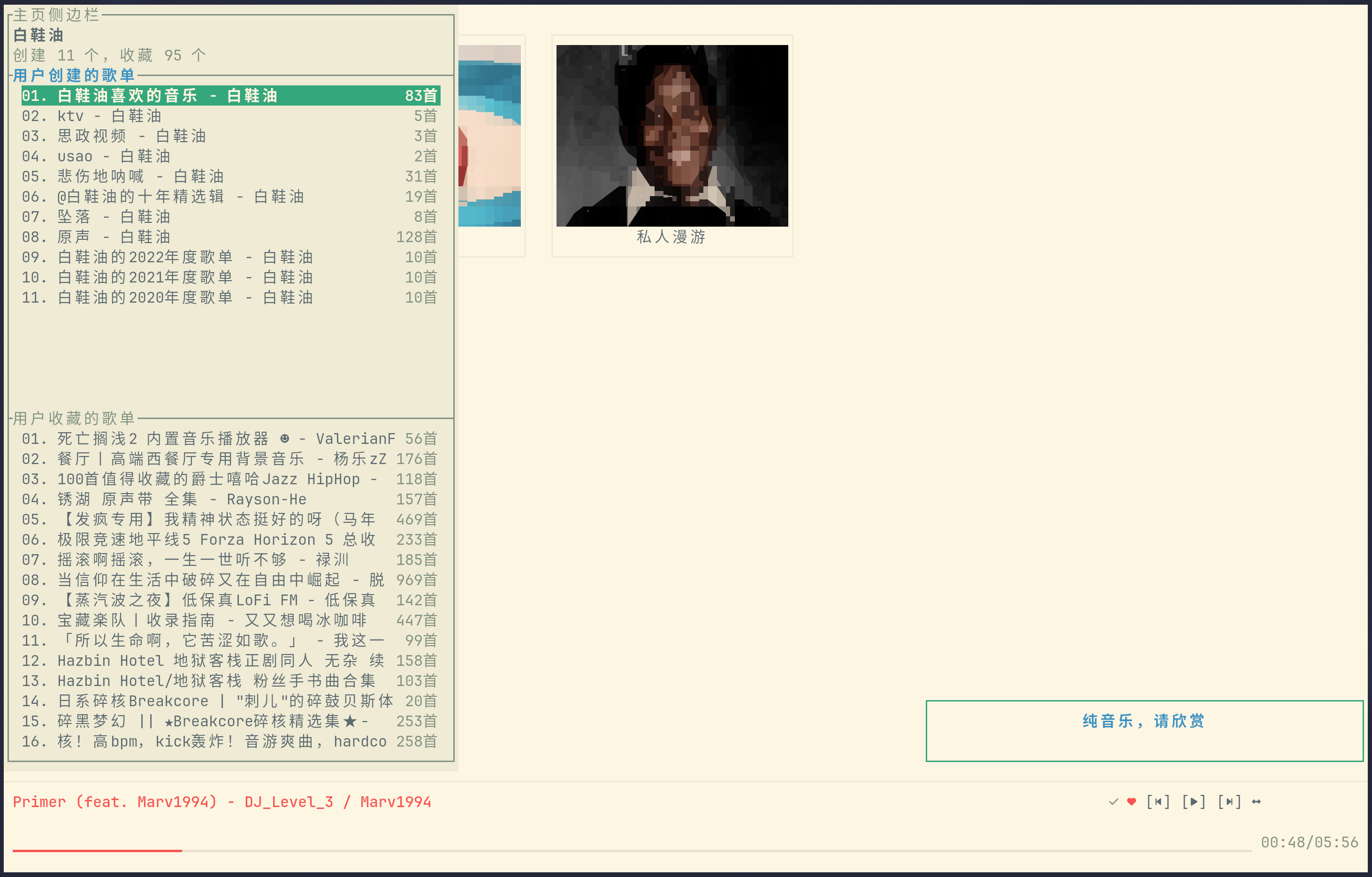The width and height of the screenshot is (1372, 877).
Task: Open 宝藏楽队丨收录指南 playlist
Action: (x=231, y=621)
